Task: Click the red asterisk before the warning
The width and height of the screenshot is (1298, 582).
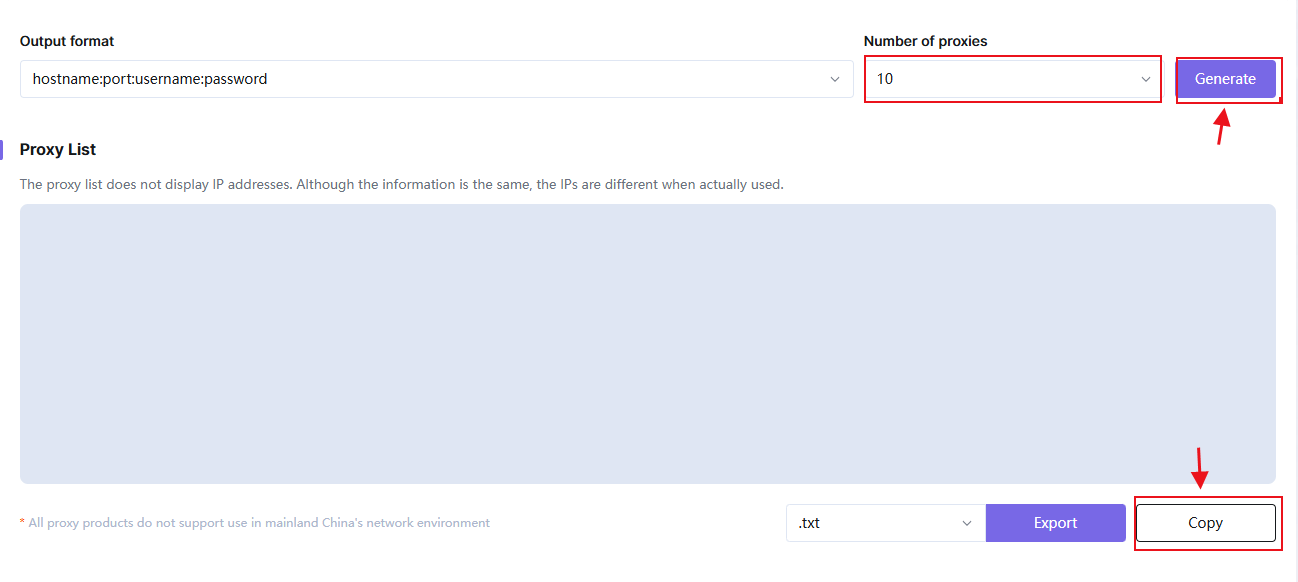Action: (x=22, y=522)
